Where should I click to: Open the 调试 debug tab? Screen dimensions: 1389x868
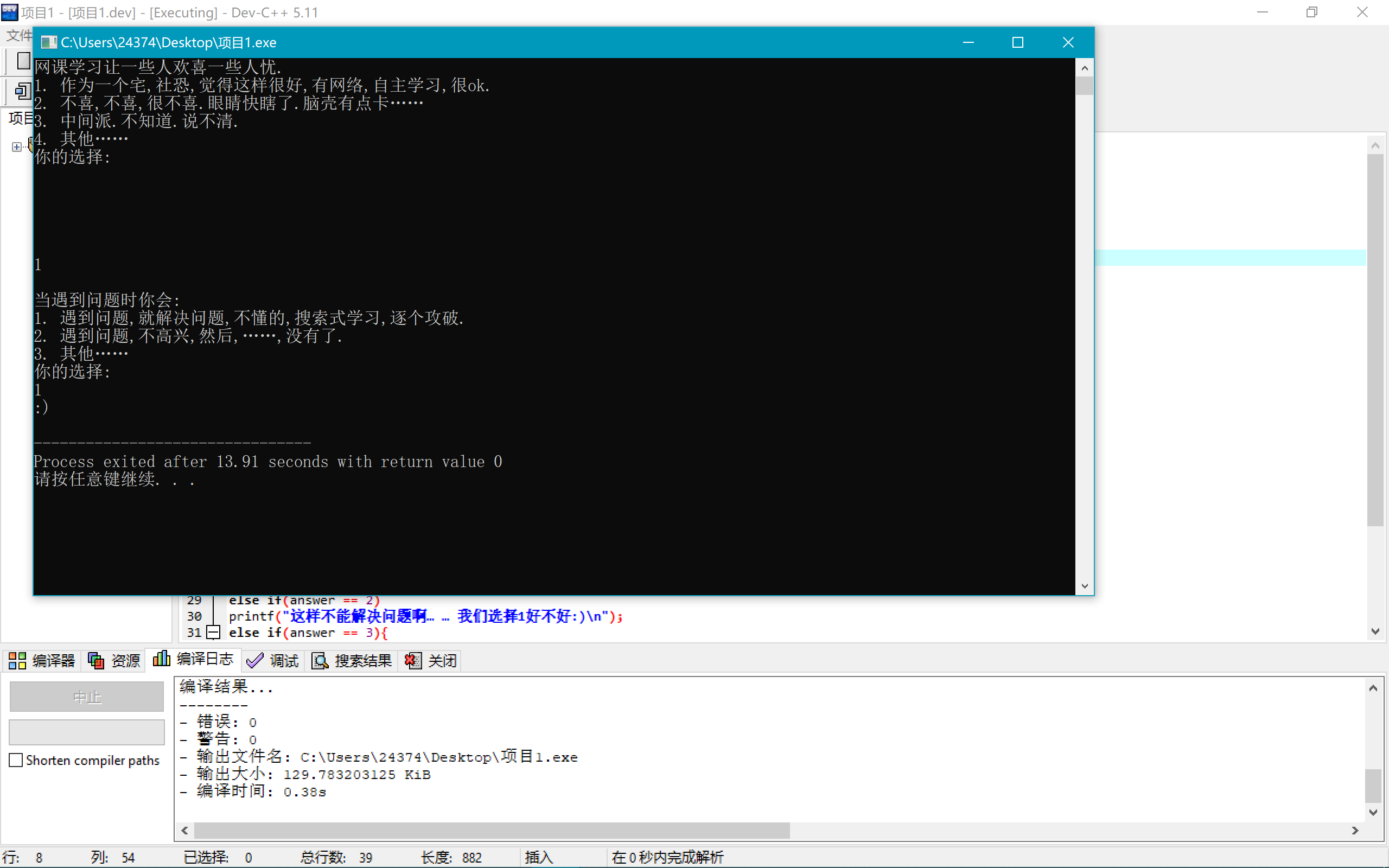[272, 661]
